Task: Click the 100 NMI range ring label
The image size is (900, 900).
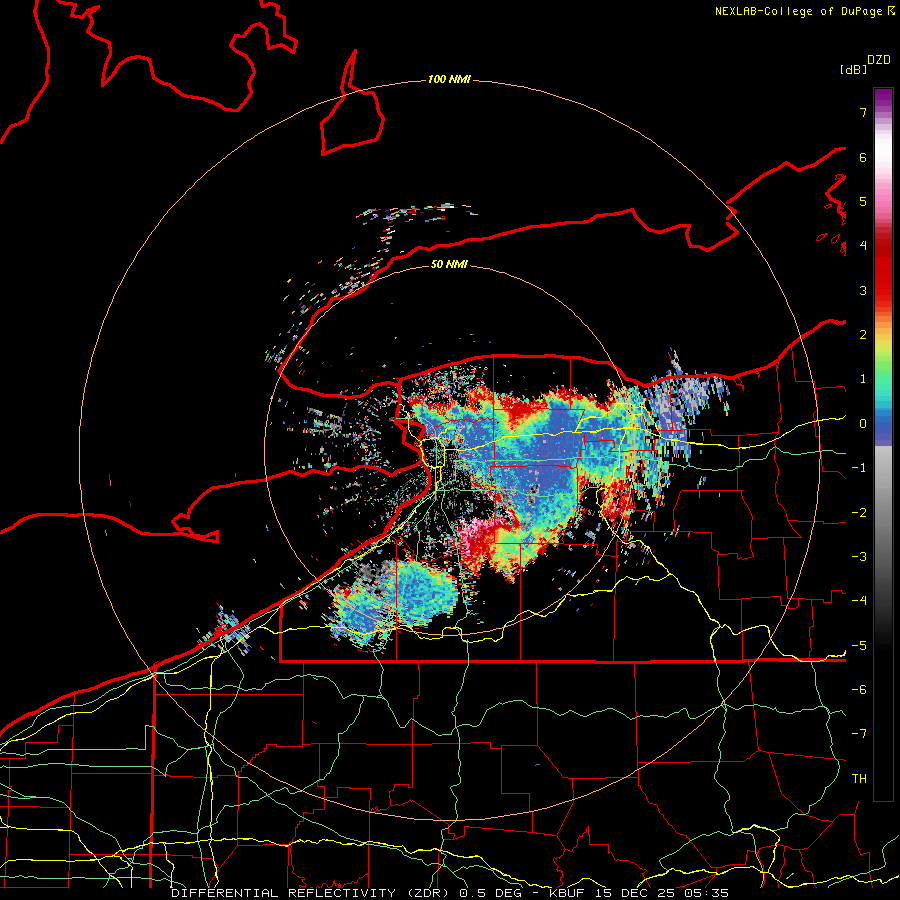Action: click(449, 79)
